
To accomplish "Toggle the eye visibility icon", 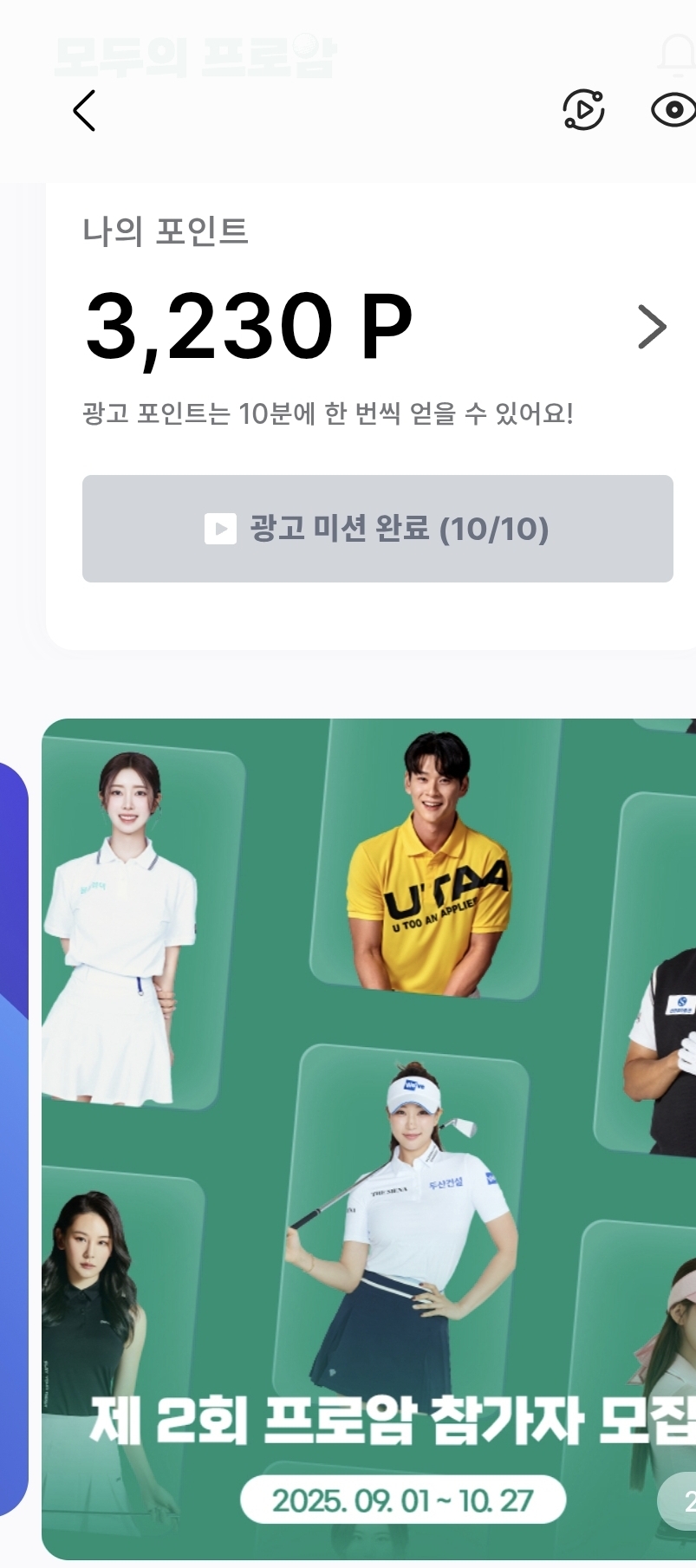I will tap(673, 110).
